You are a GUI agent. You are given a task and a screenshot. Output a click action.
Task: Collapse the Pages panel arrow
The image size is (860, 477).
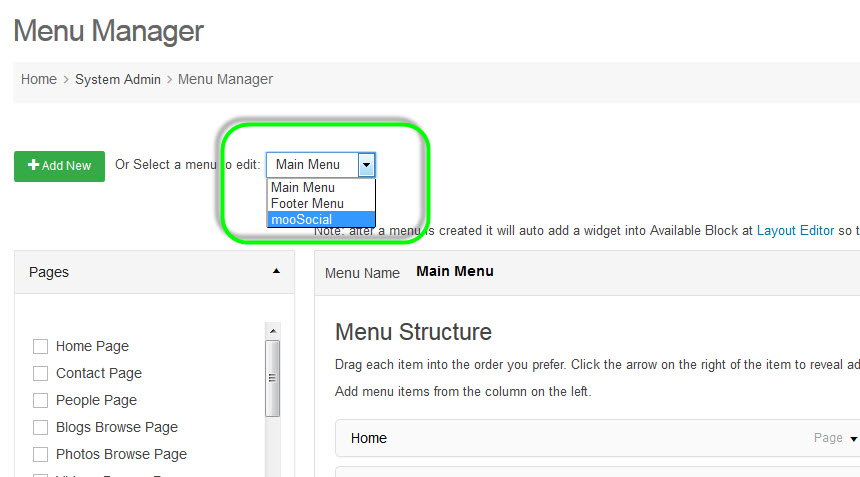point(276,271)
